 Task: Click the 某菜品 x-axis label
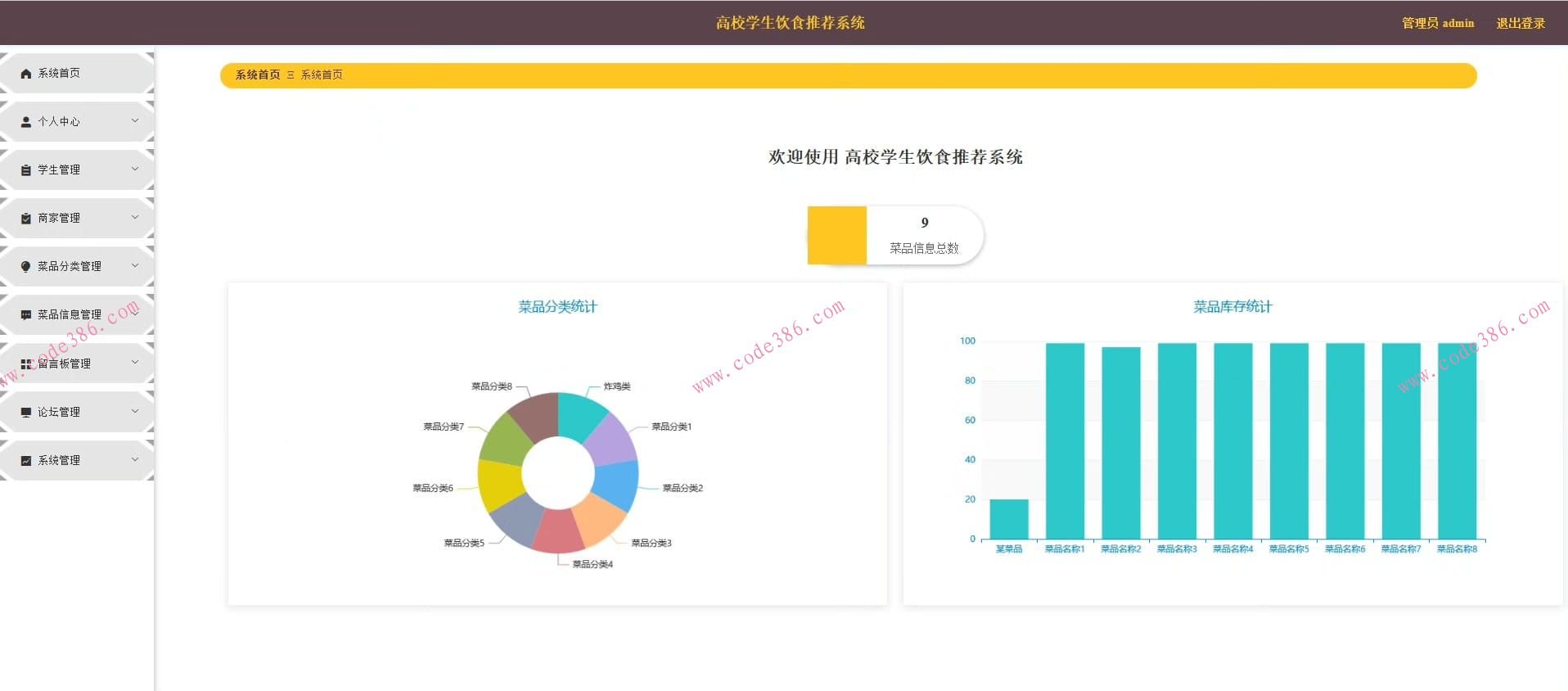click(1009, 549)
